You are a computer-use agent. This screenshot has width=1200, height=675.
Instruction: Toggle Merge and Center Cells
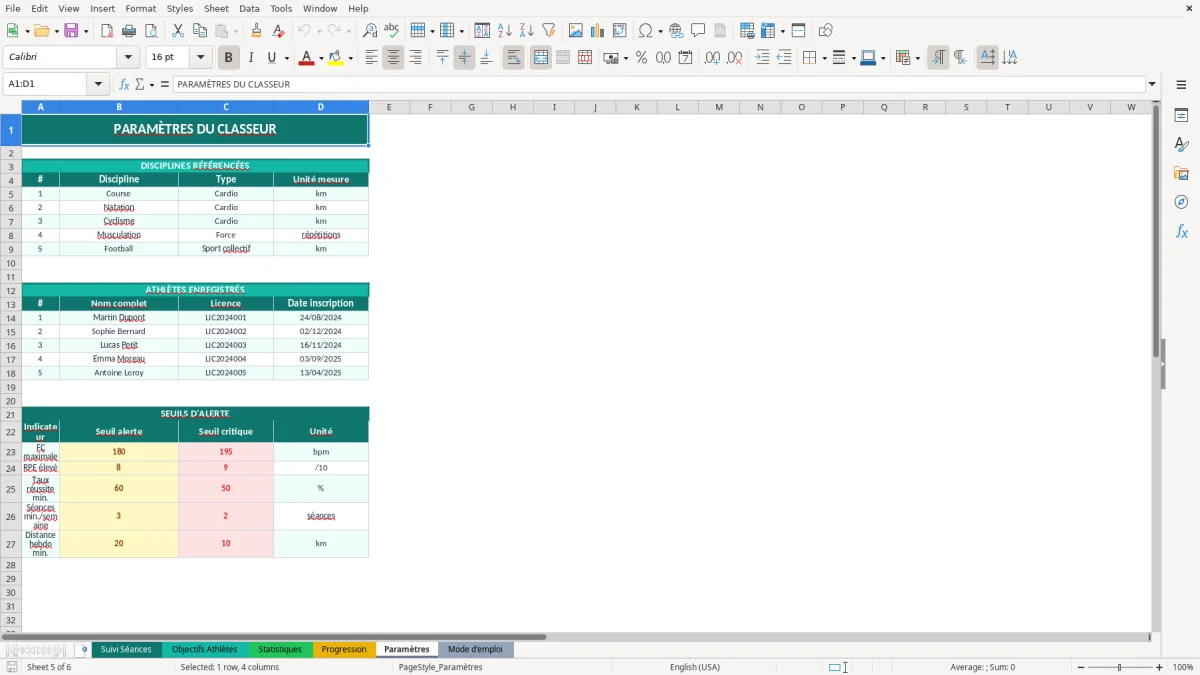click(541, 58)
